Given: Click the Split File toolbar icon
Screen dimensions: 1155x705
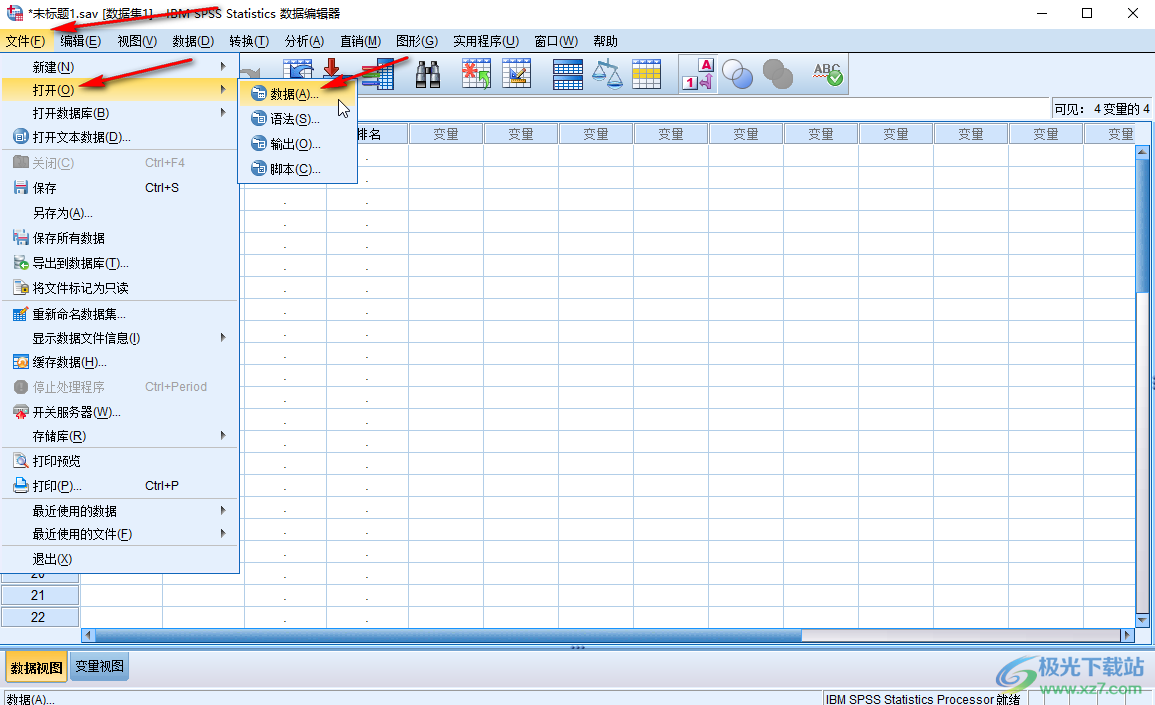Looking at the screenshot, I should 568,74.
